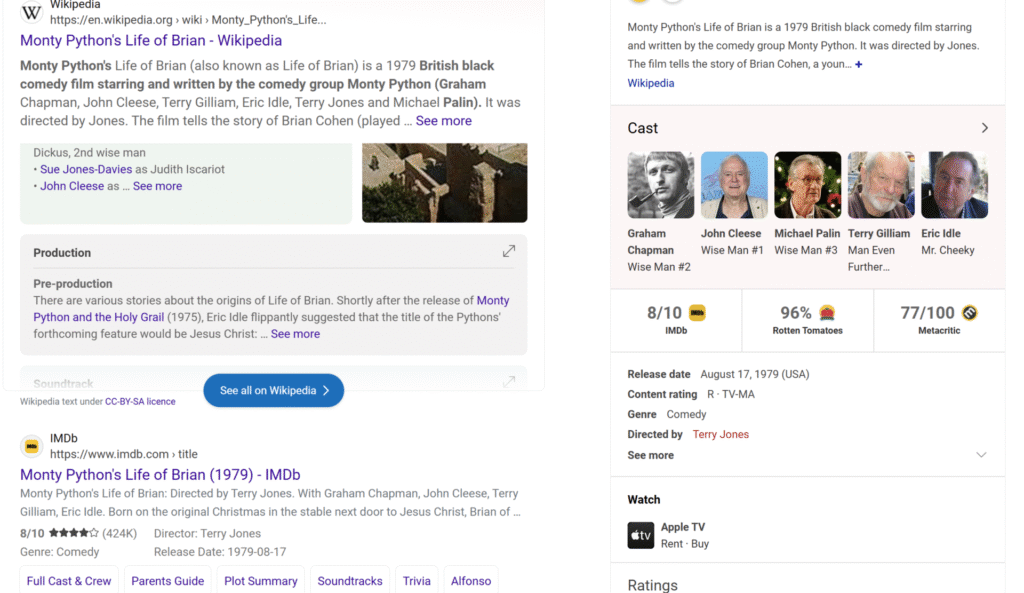Select John Cleese's cast photo
The height and width of the screenshot is (593, 1024).
734,185
